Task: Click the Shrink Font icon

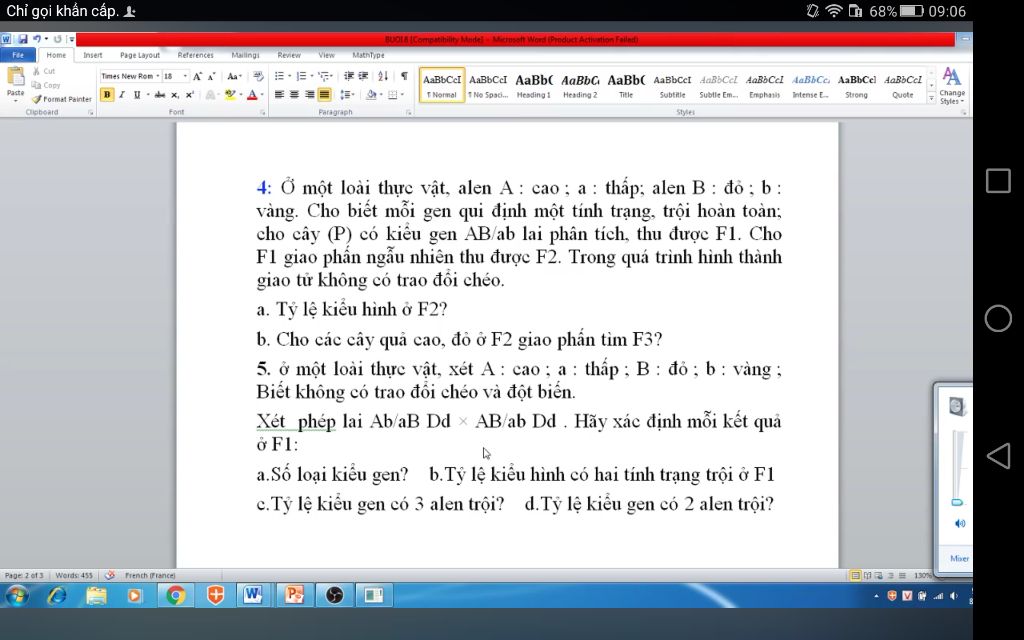Action: [x=211, y=76]
